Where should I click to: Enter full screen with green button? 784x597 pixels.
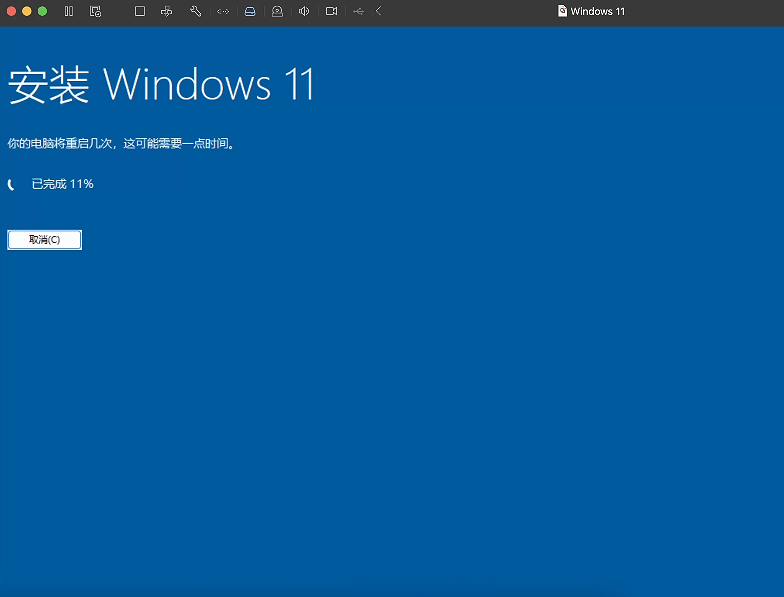[x=42, y=11]
